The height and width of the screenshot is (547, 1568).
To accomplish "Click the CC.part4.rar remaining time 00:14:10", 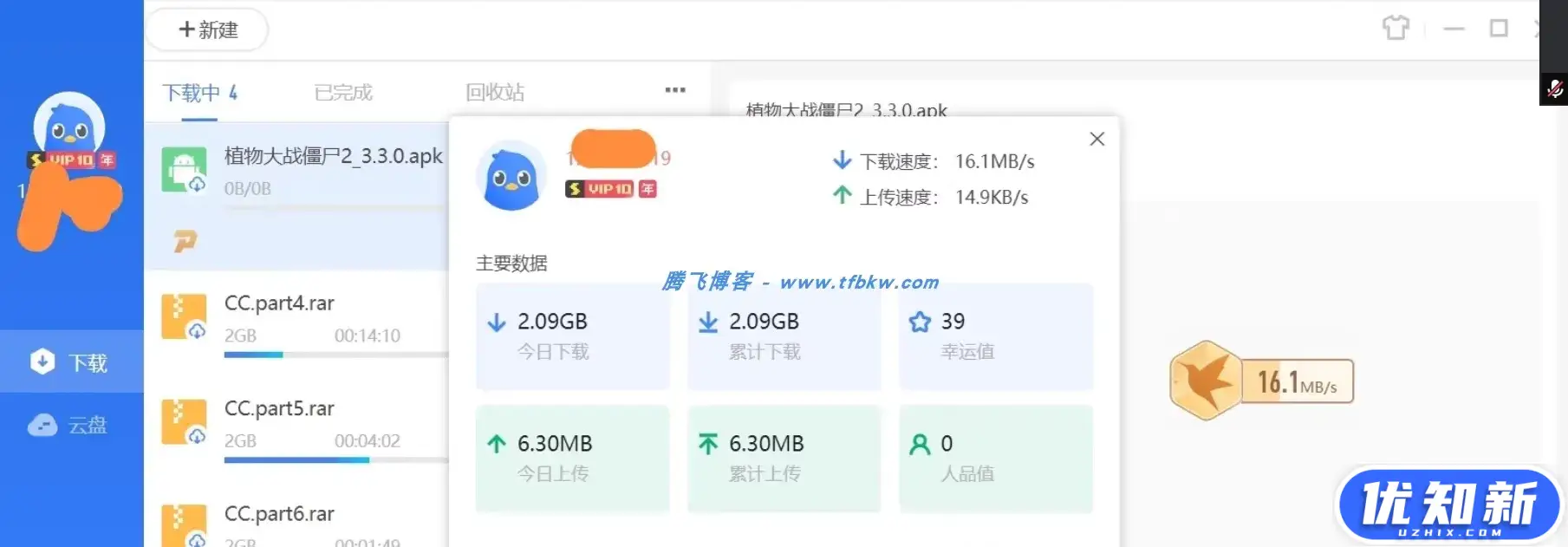I will click(x=368, y=335).
